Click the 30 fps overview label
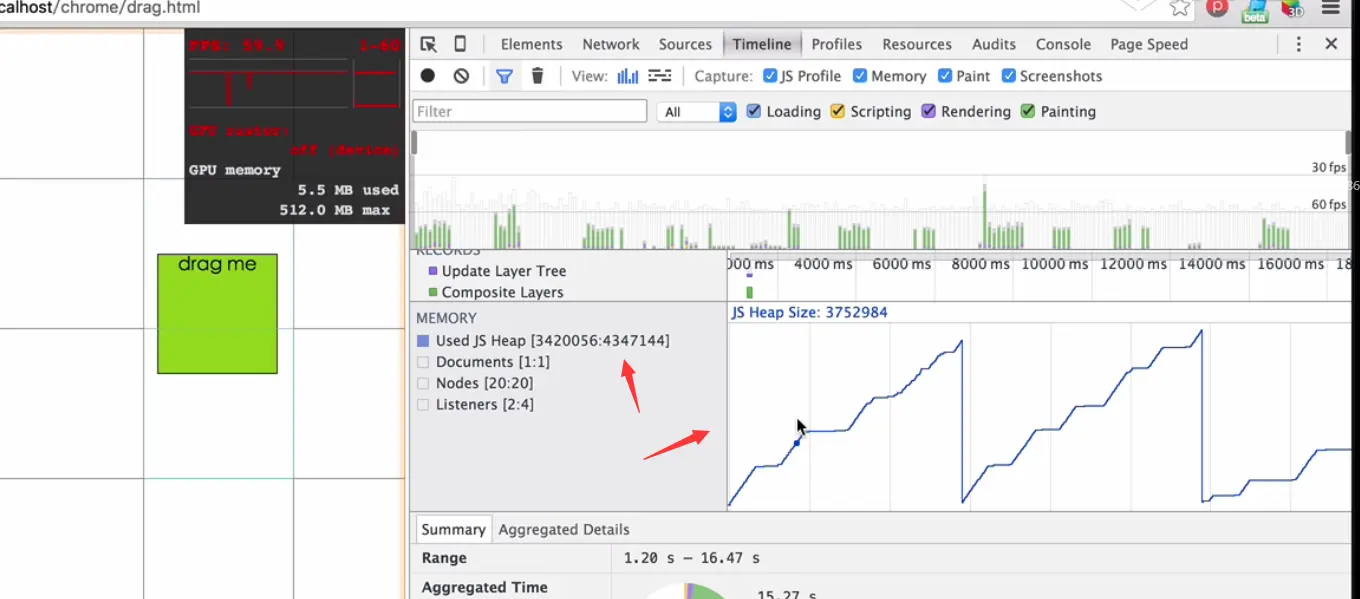Image resolution: width=1360 pixels, height=599 pixels. pos(1329,167)
